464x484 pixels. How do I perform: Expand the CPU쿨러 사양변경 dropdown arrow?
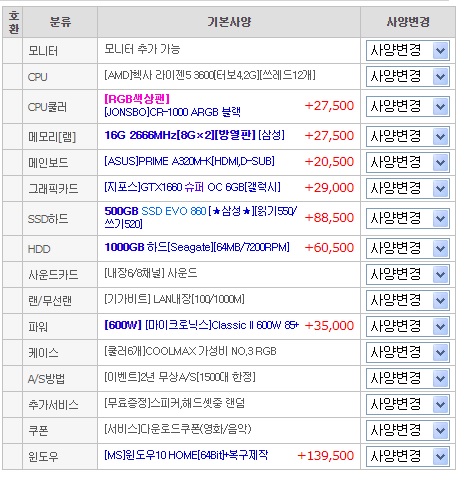(440, 107)
